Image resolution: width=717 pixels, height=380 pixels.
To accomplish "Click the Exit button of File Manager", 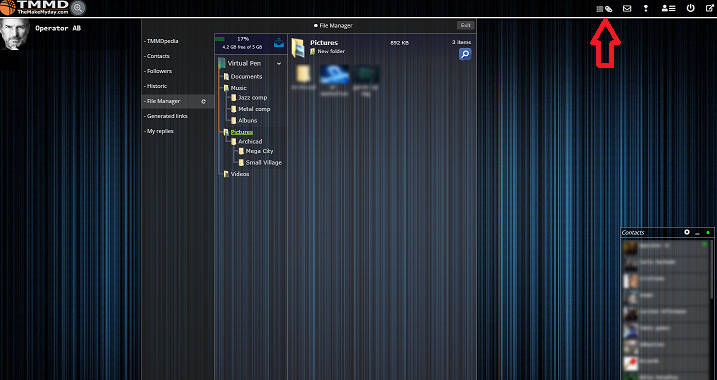I will click(x=466, y=26).
